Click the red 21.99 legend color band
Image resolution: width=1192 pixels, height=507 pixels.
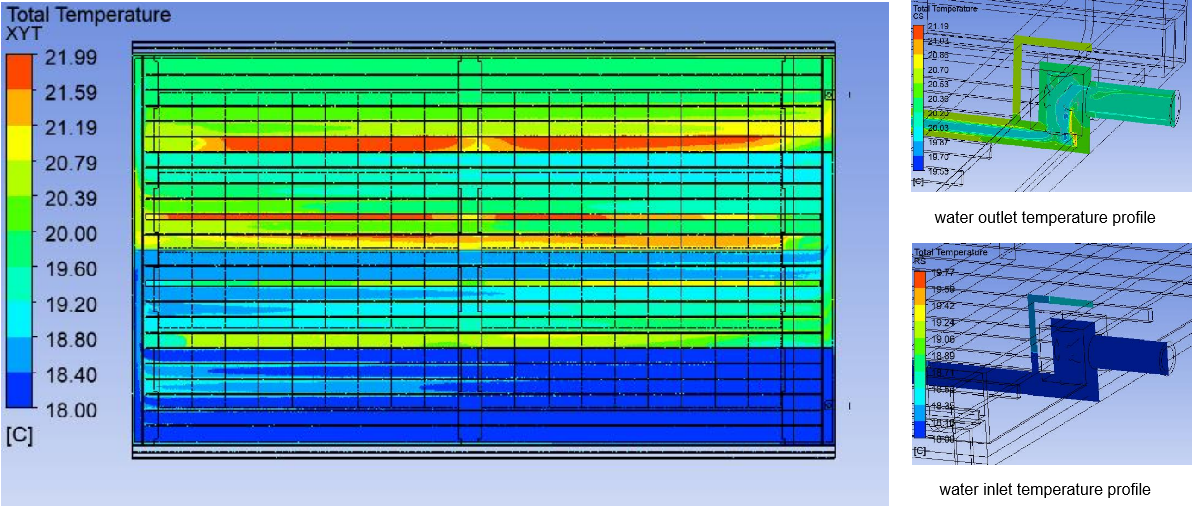pyautogui.click(x=21, y=72)
